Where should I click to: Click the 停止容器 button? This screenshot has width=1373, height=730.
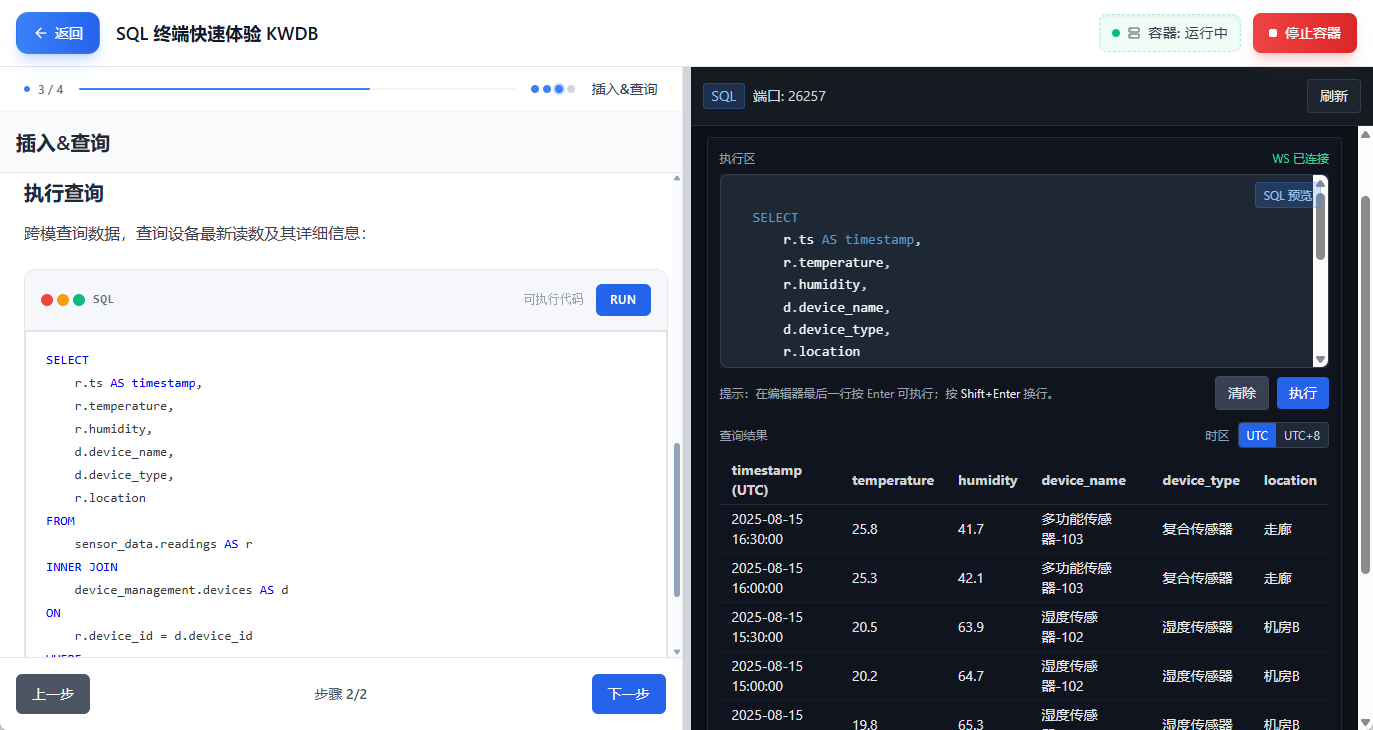pos(1305,33)
